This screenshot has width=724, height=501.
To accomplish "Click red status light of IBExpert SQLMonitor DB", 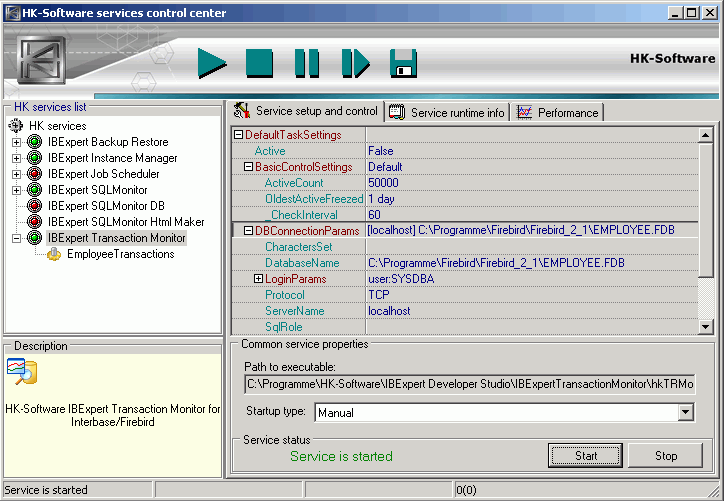I will [34, 206].
